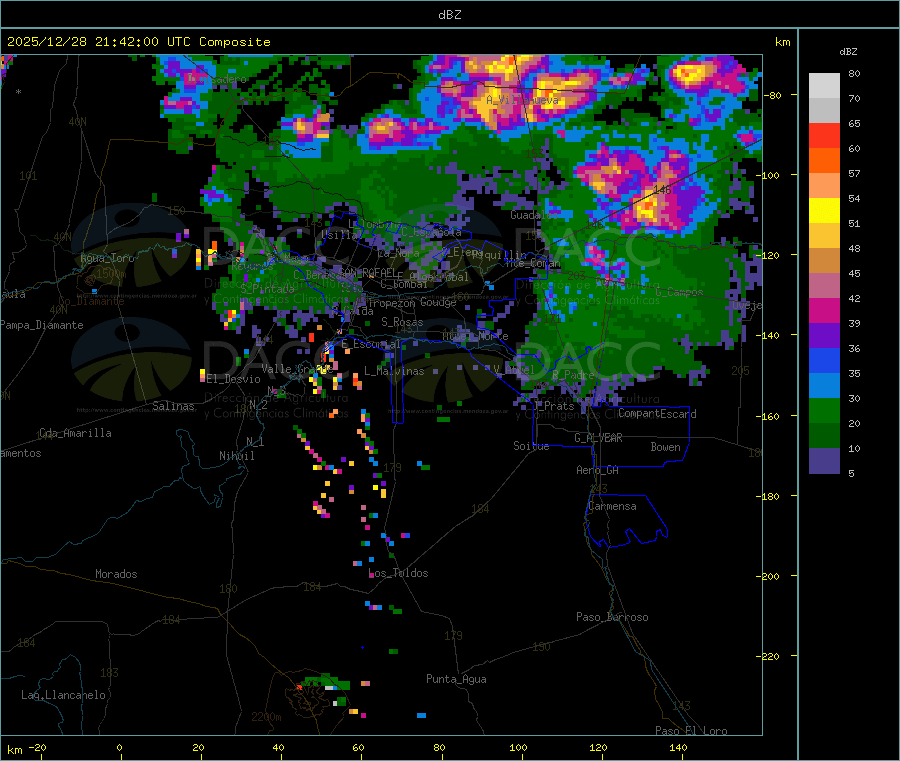Click the 'km' label at the bottom-left axis
This screenshot has width=900, height=761.
[14, 750]
